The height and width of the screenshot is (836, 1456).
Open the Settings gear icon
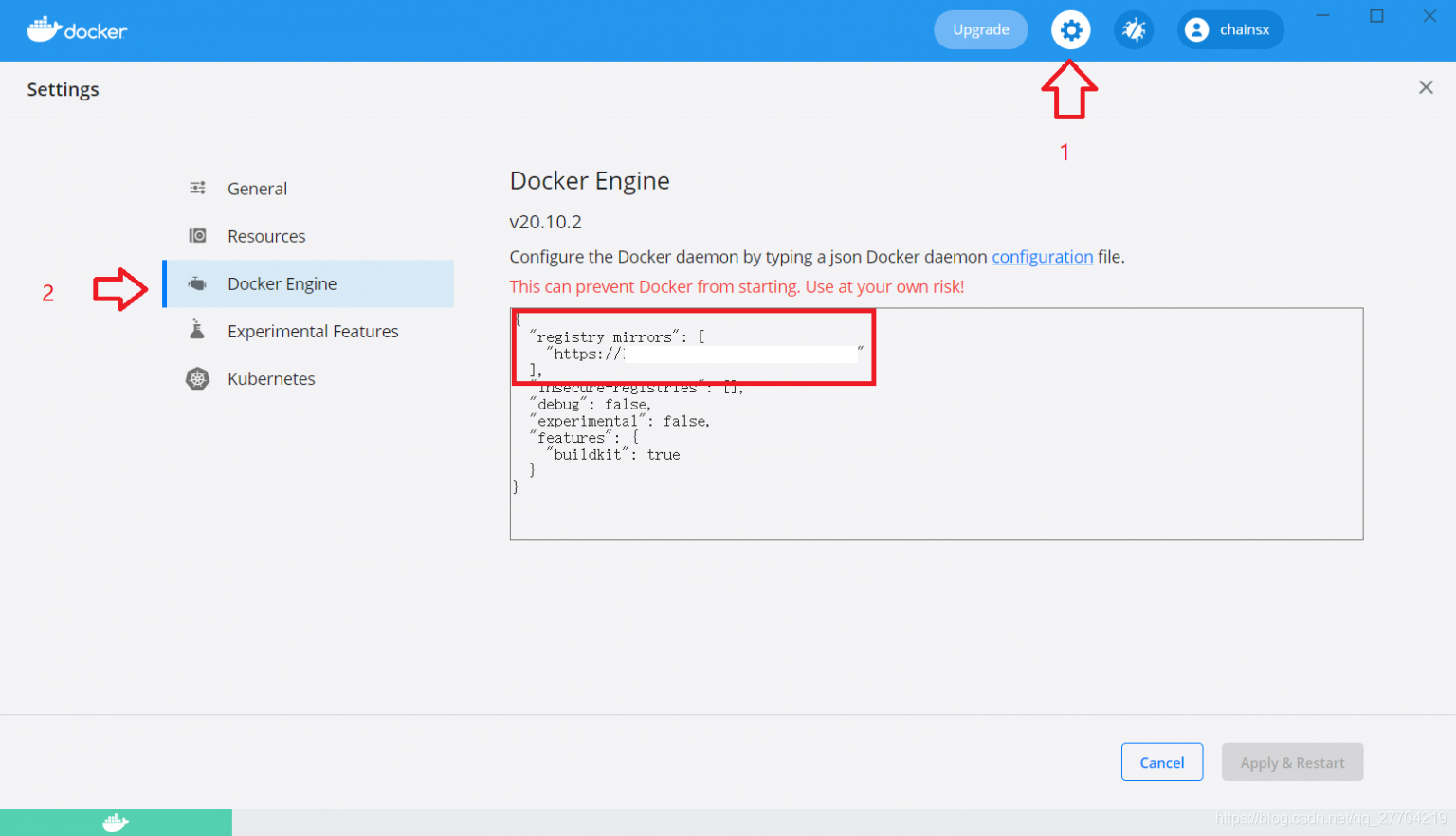[x=1070, y=29]
